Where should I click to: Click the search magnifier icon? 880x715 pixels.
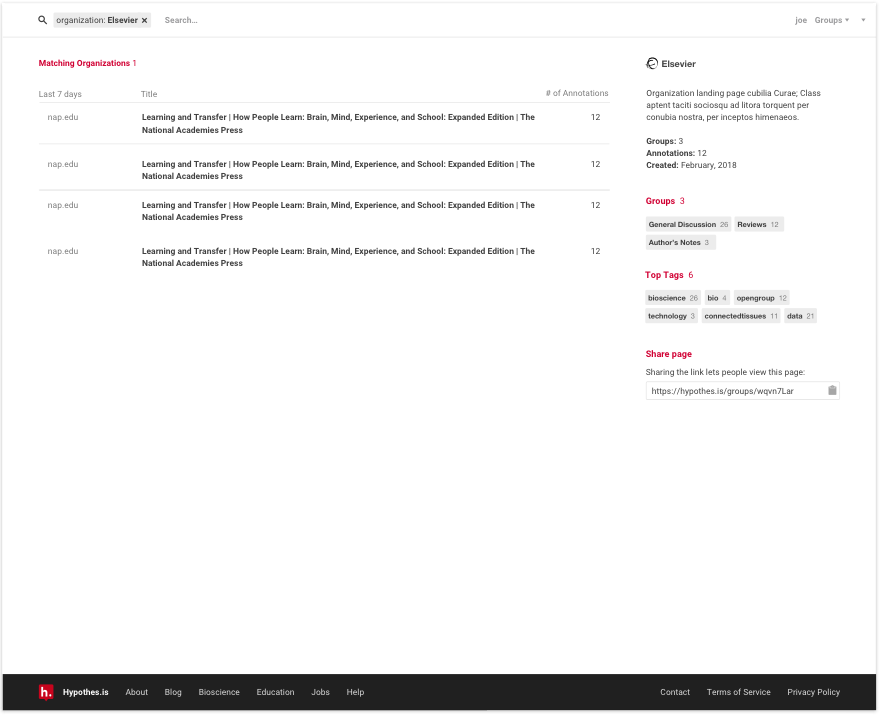[x=43, y=20]
